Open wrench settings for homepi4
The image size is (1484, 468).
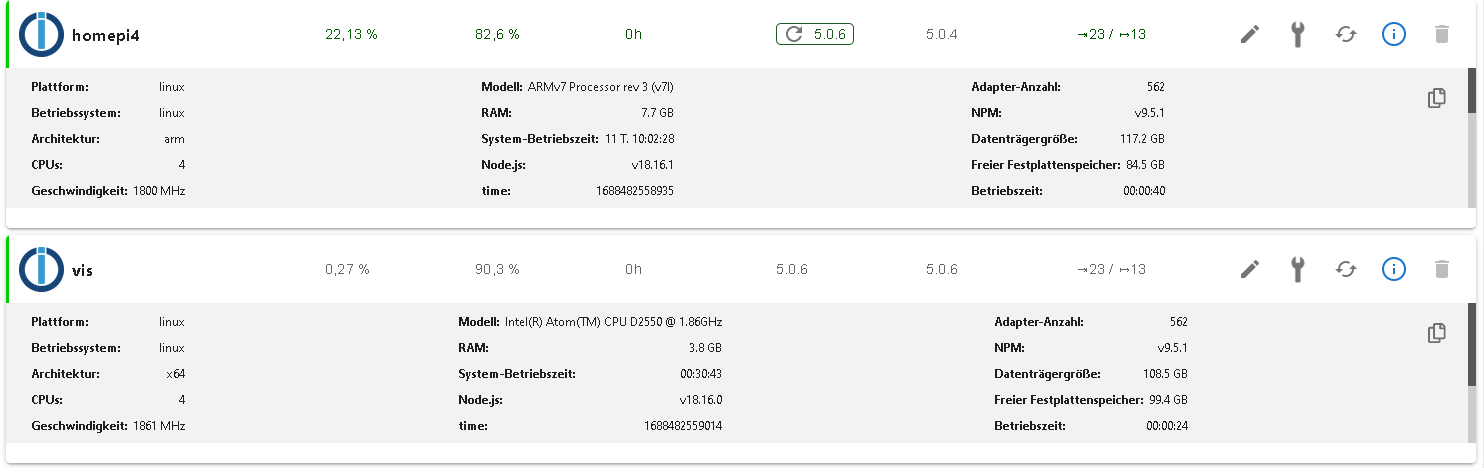pyautogui.click(x=1298, y=35)
